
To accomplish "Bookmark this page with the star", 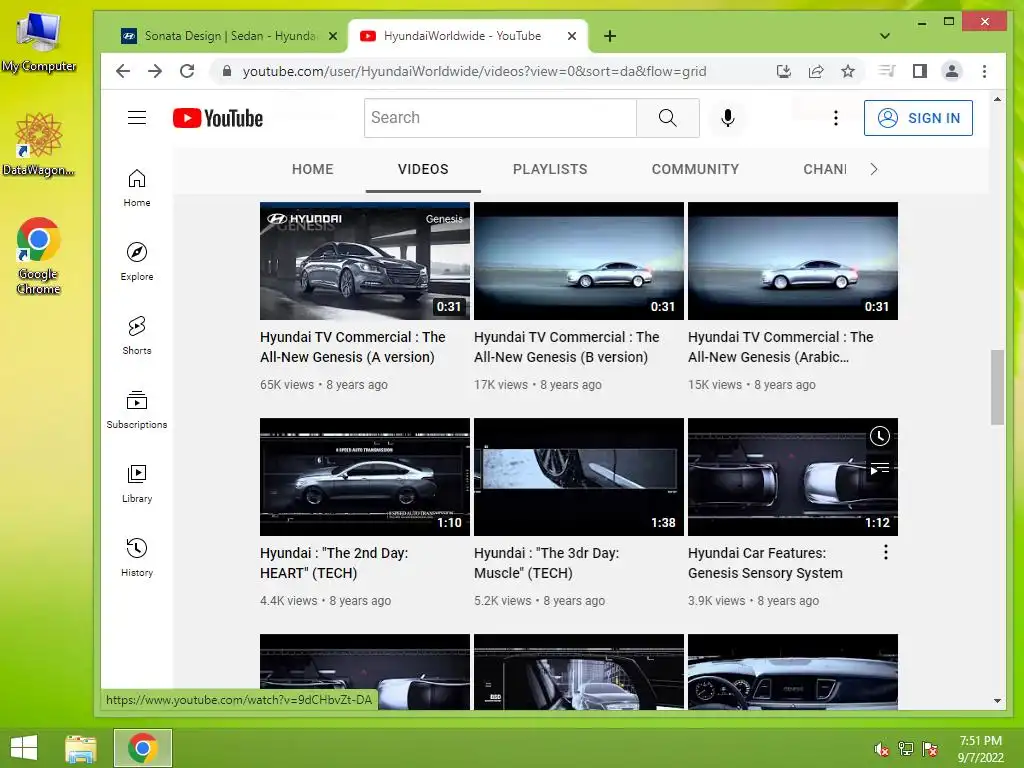I will 848,71.
